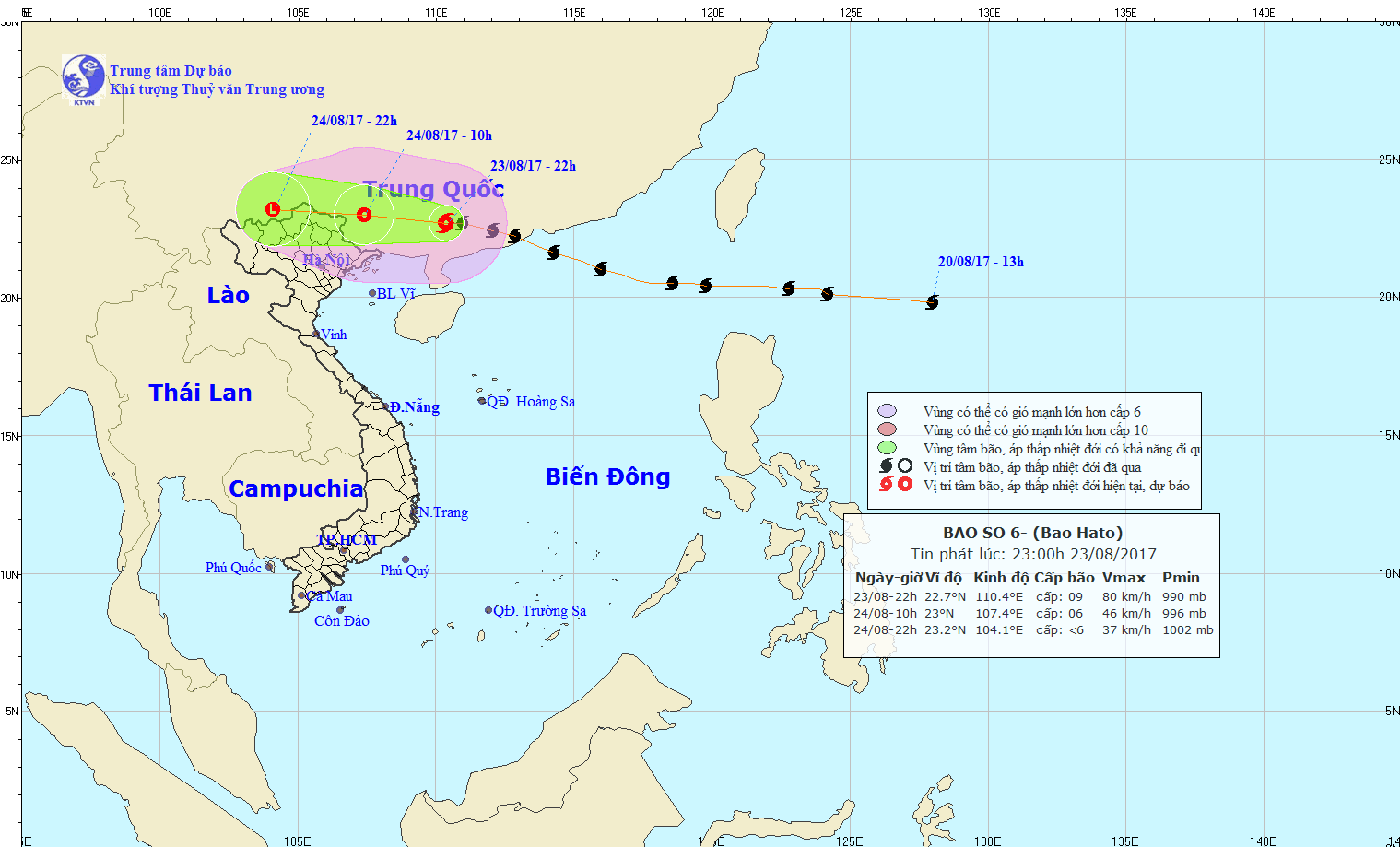The image size is (1400, 847).
Task: Click the 'Trung Quốc' country label
Action: (433, 189)
